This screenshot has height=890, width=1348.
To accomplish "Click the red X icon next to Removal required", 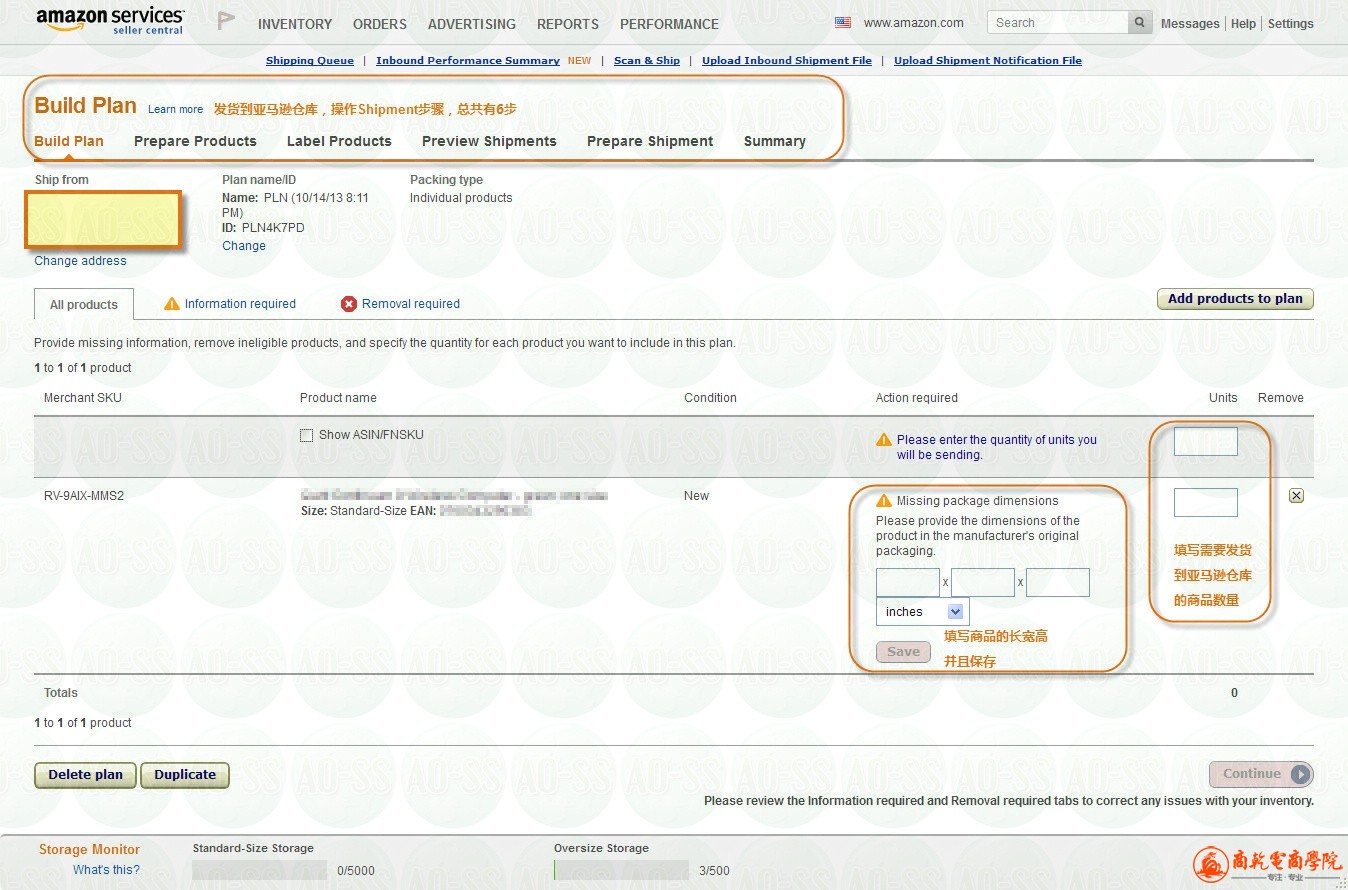I will pos(349,304).
